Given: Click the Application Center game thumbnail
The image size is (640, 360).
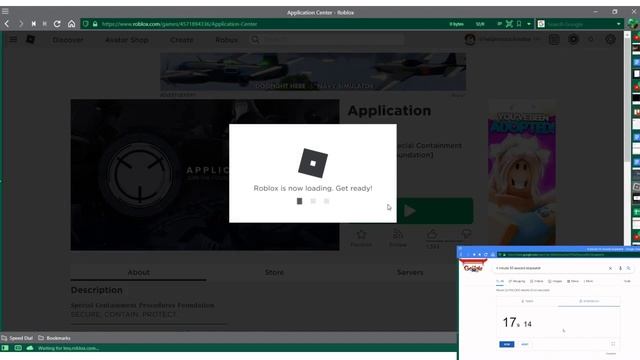Looking at the screenshot, I should tap(205, 175).
